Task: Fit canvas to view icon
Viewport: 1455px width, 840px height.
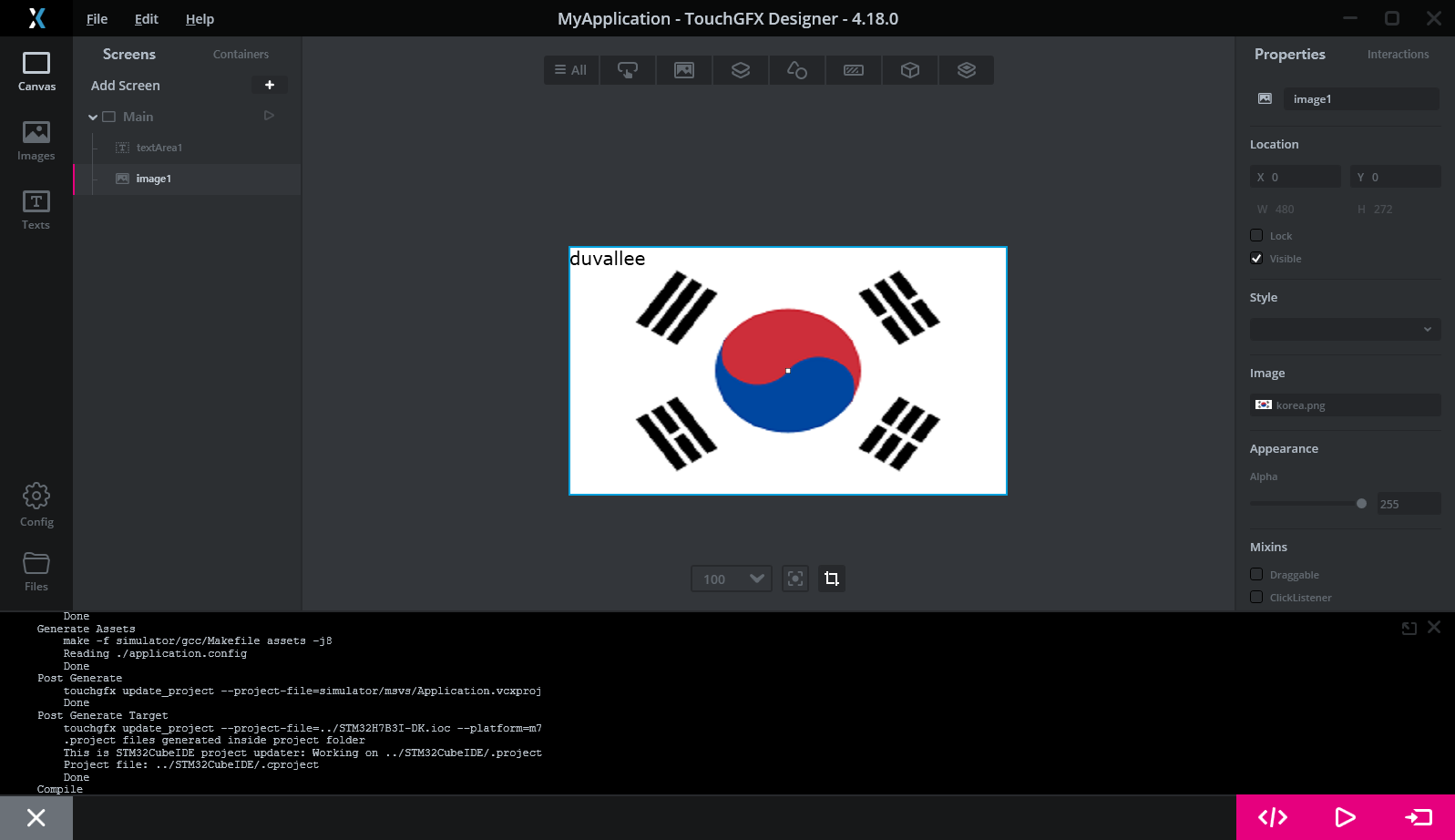Action: 795,579
